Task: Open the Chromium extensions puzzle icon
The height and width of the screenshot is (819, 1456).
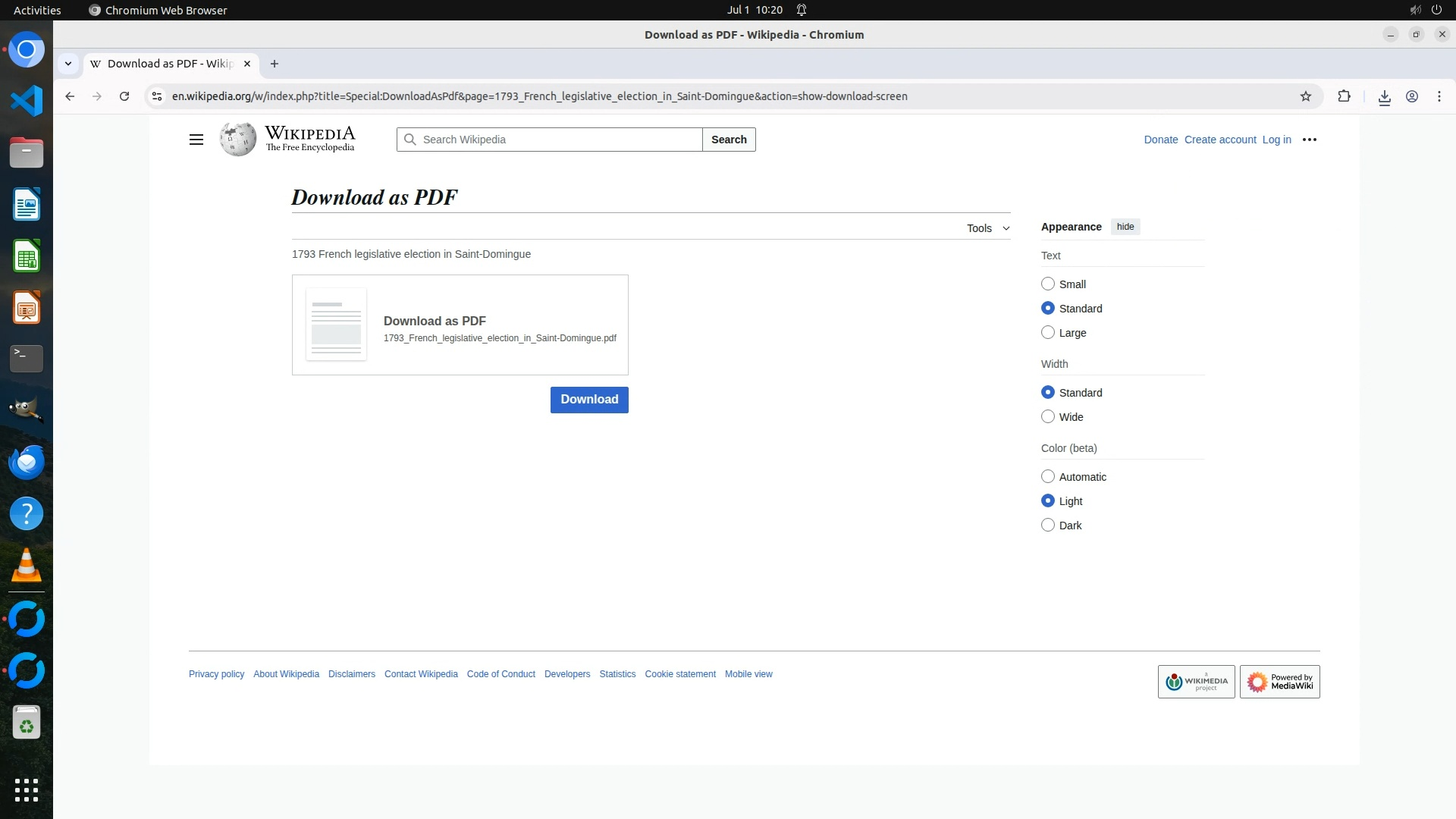Action: (1344, 96)
